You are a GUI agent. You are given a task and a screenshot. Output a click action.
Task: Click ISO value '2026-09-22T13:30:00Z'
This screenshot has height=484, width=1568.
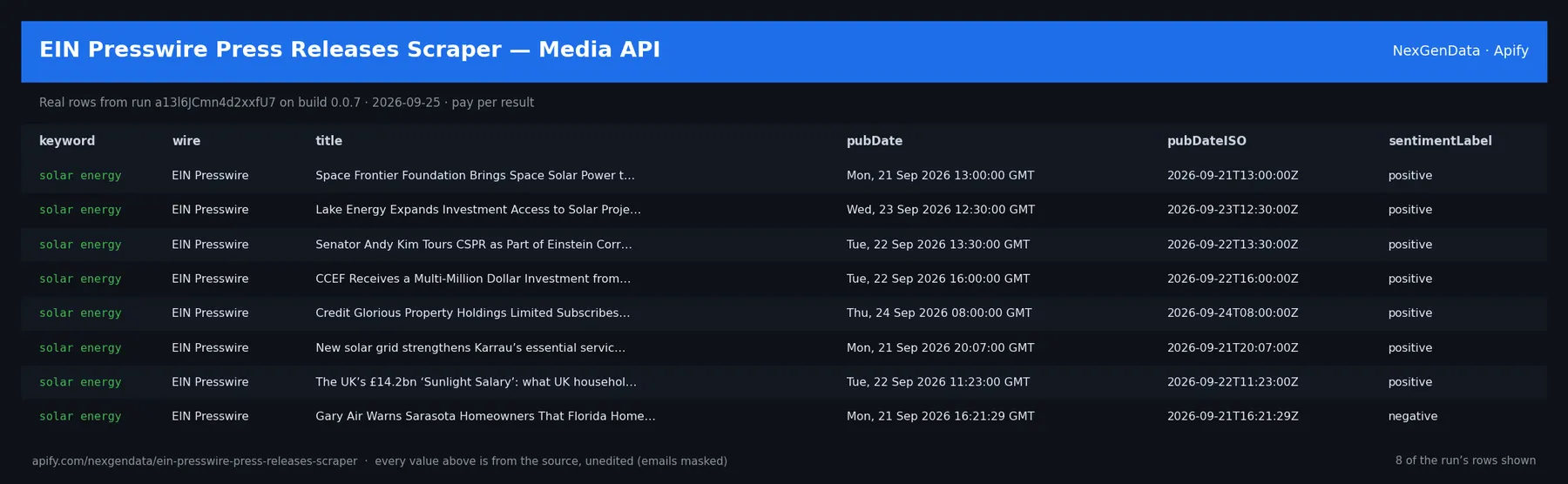(1232, 245)
